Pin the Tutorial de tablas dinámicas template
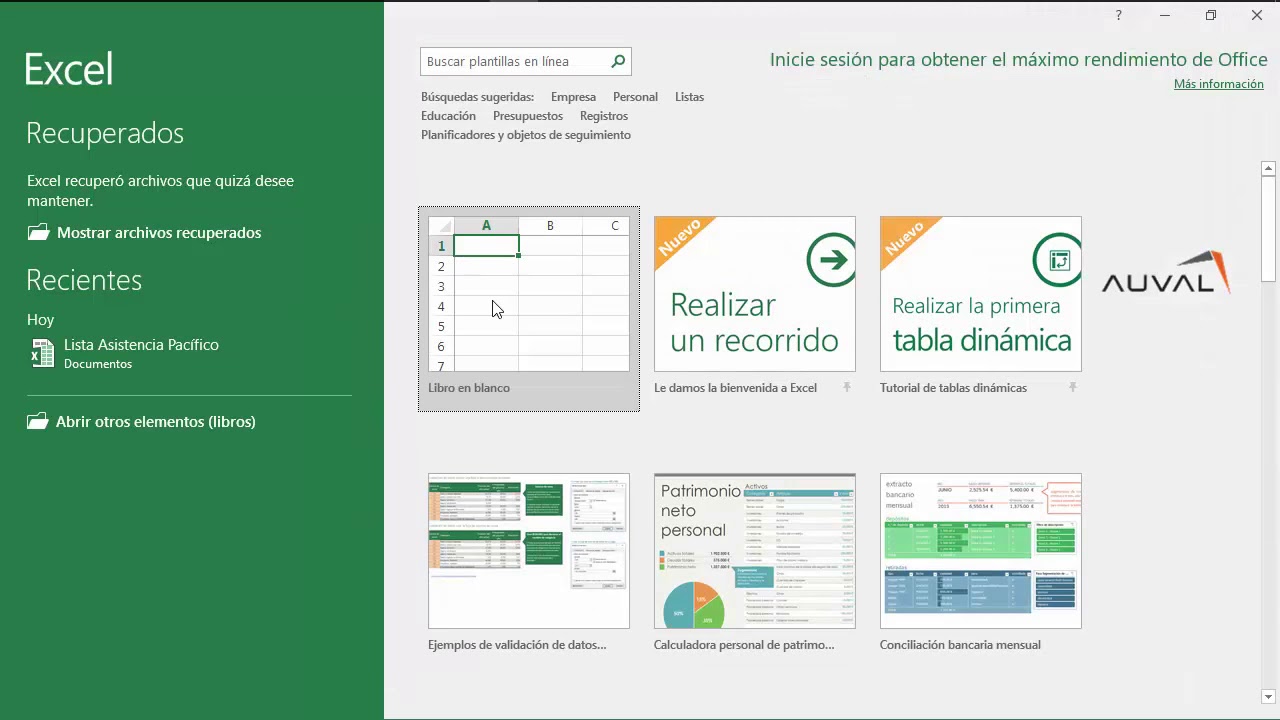Image resolution: width=1280 pixels, height=720 pixels. tap(1073, 388)
